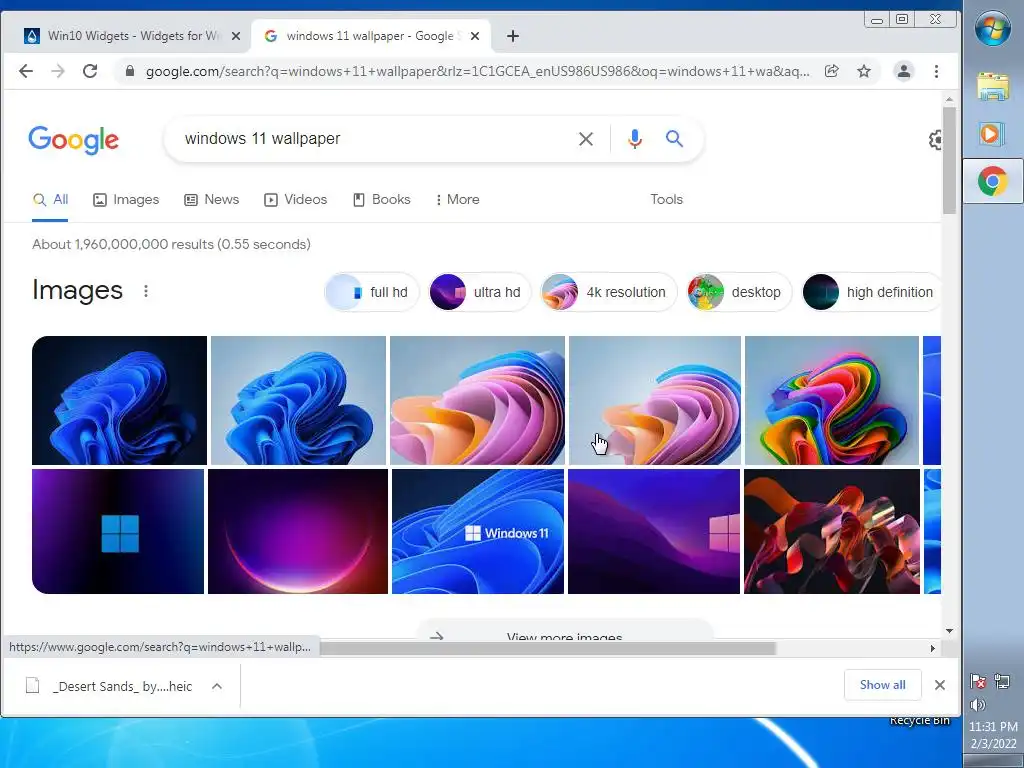Expand the More search categories menu
This screenshot has width=1024, height=768.
tap(458, 200)
